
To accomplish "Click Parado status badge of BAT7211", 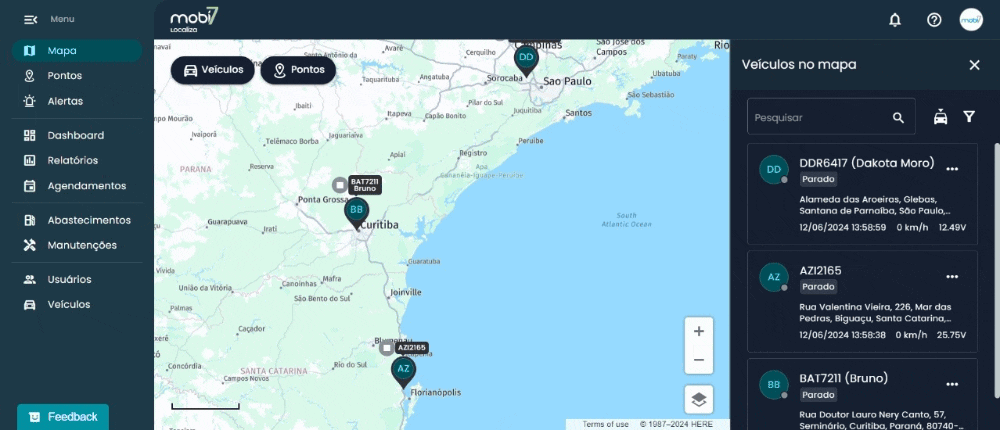I will click(818, 395).
